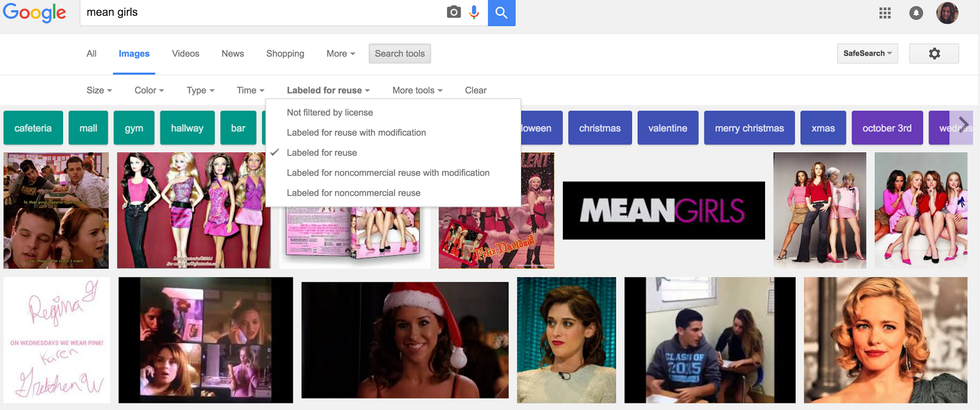Open the settings gear menu
The image size is (980, 410).
934,53
